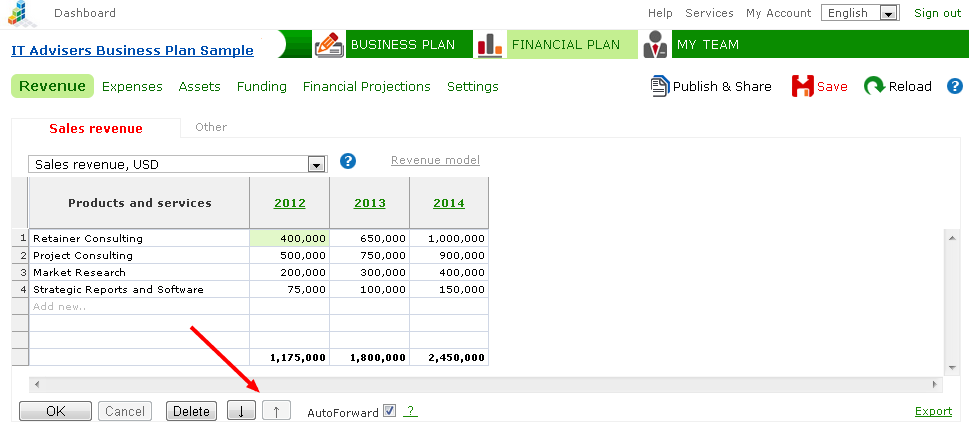Image resolution: width=969 pixels, height=435 pixels.
Task: Click horizontal scrollbar right arrow
Action: (x=935, y=384)
